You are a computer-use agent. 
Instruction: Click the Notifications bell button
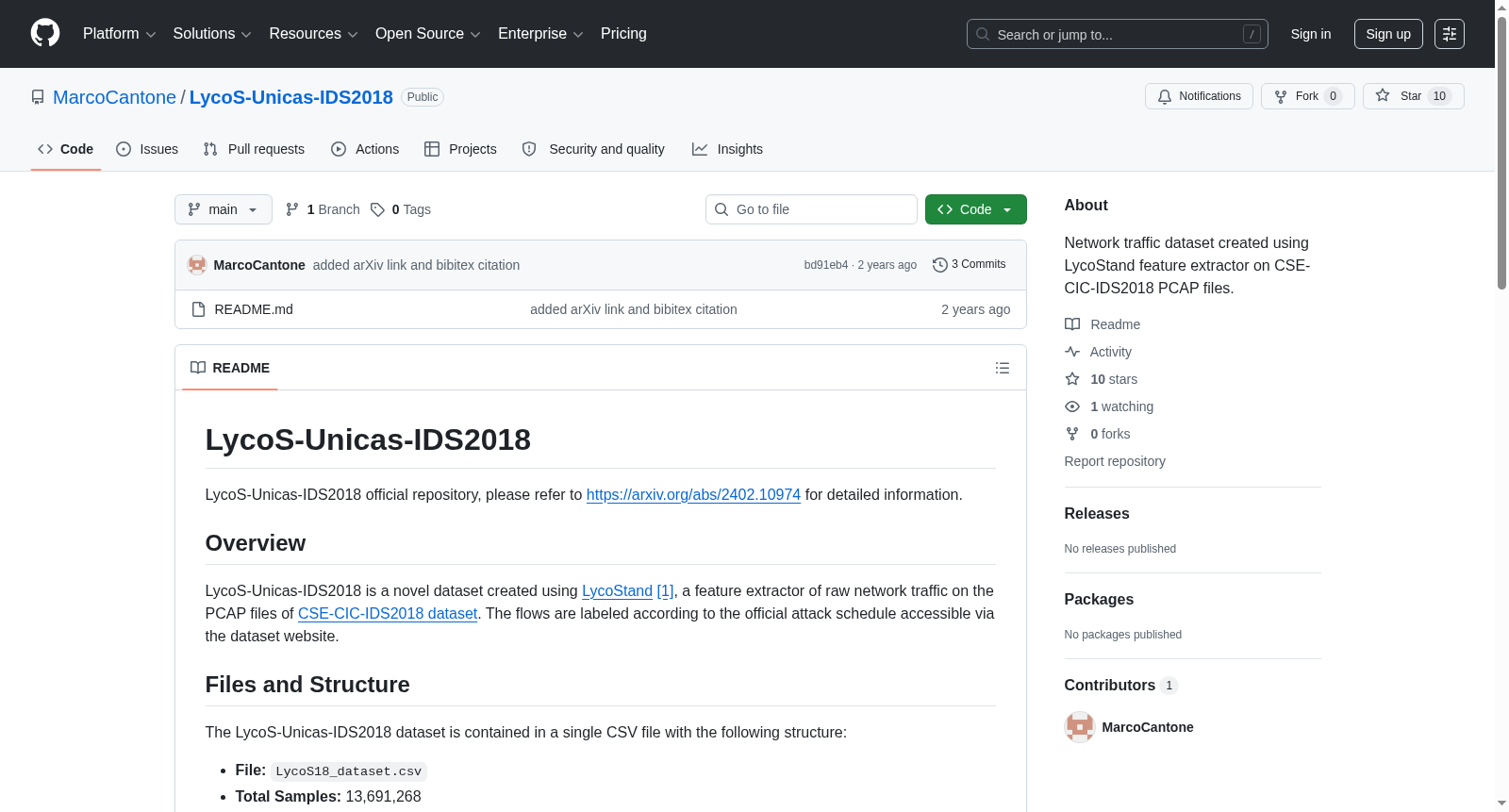pos(1199,96)
